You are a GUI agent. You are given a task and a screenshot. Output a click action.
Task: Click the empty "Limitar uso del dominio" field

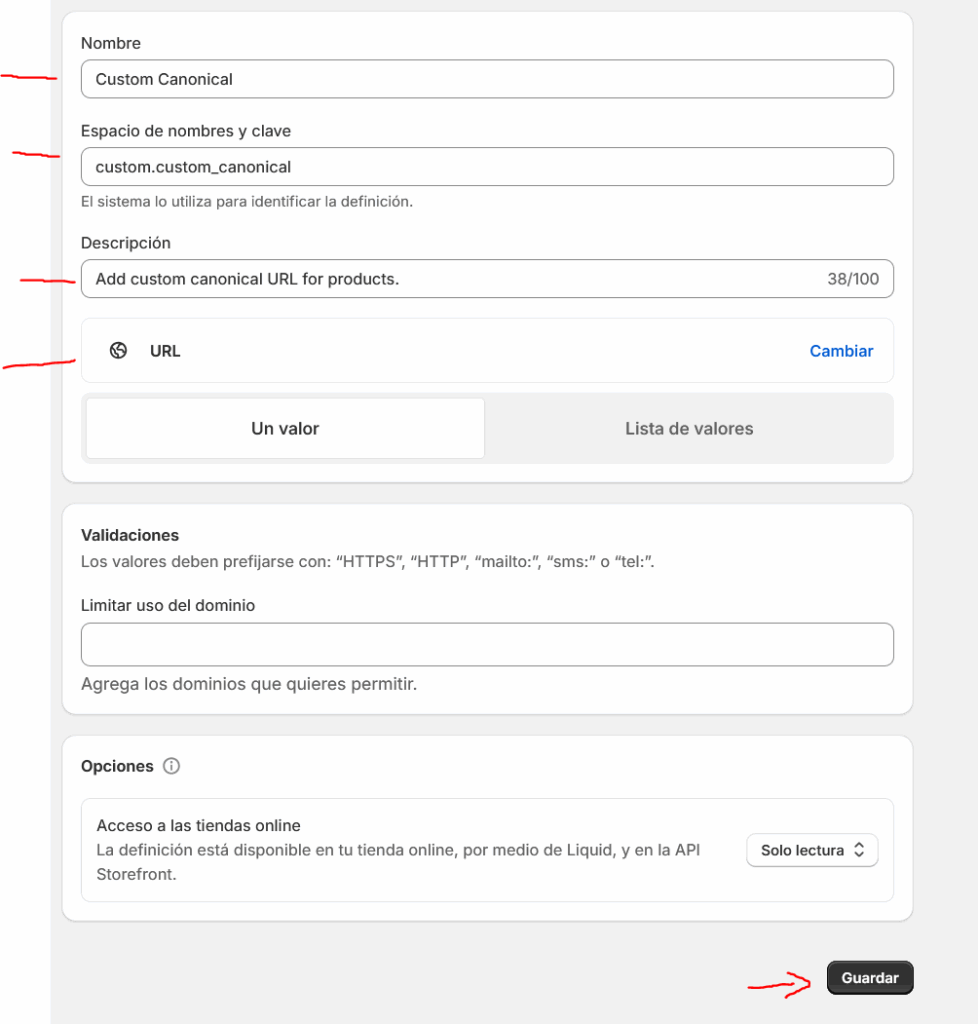tap(487, 645)
